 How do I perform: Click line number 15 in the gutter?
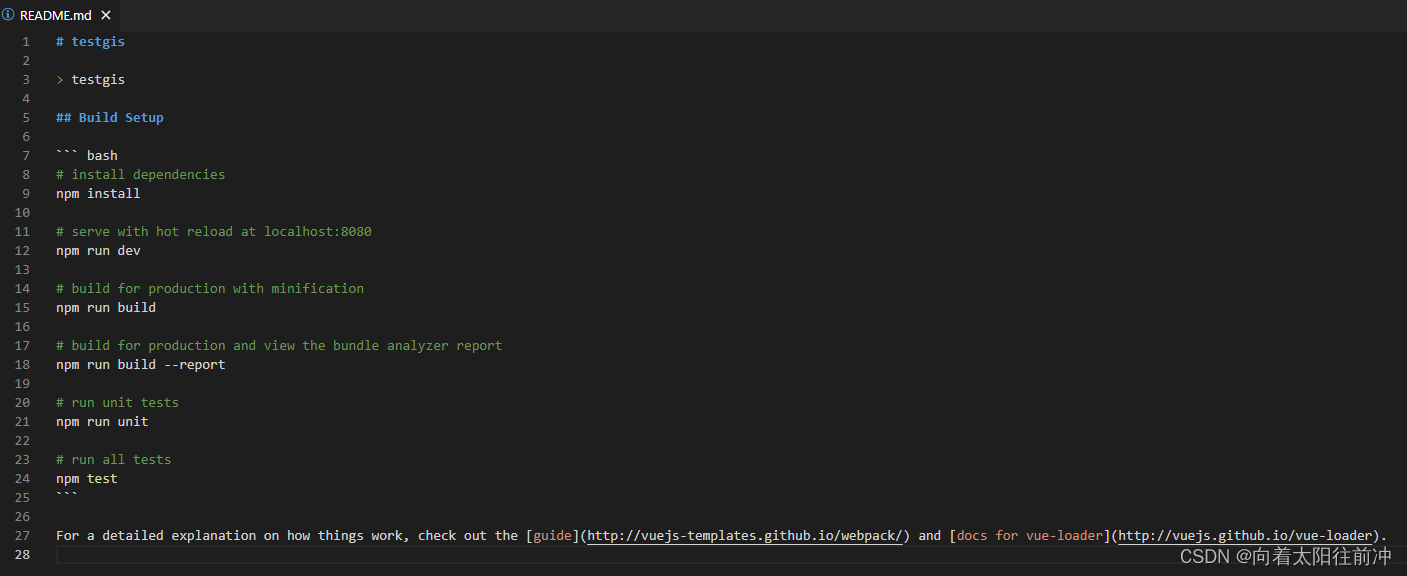coord(22,308)
